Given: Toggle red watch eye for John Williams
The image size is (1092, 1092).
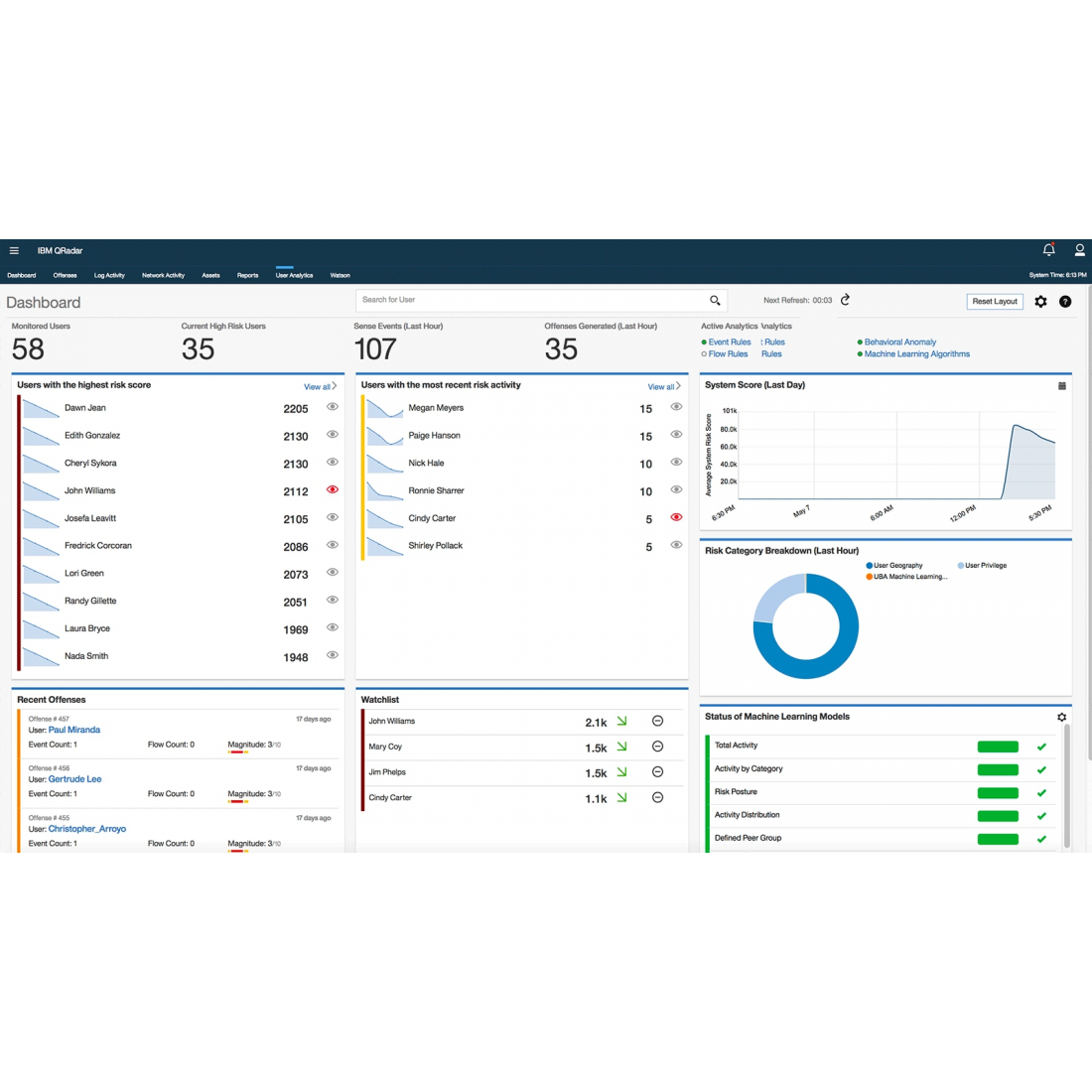Looking at the screenshot, I should pyautogui.click(x=333, y=489).
